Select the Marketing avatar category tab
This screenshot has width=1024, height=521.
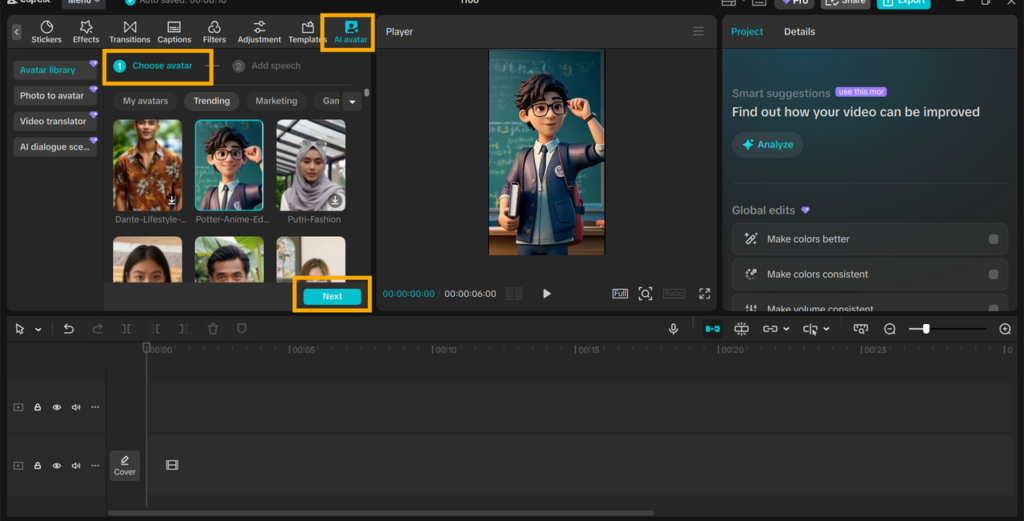276,101
